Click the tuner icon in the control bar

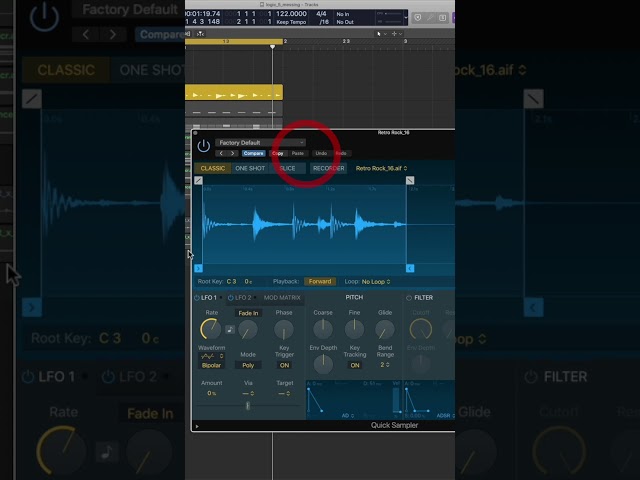click(x=430, y=18)
